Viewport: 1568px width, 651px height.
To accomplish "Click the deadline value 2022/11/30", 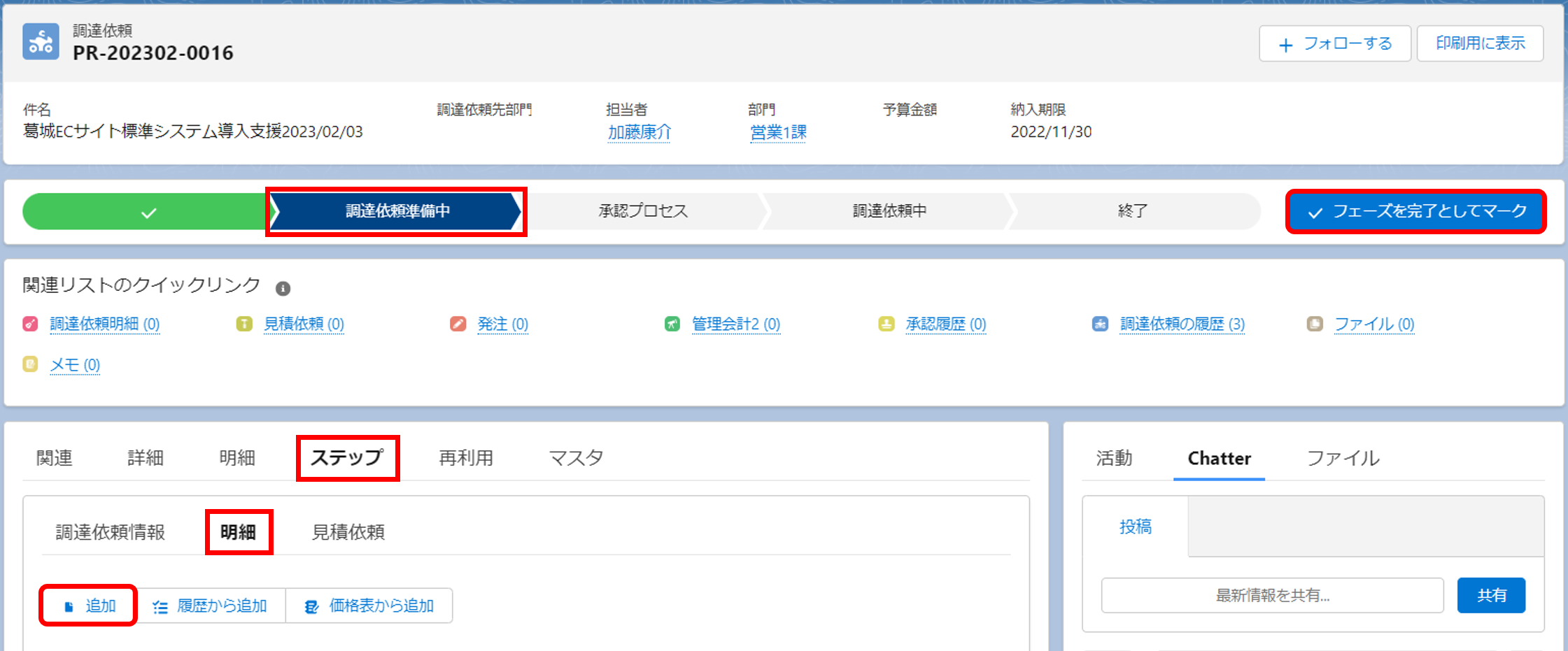I will pyautogui.click(x=1051, y=131).
